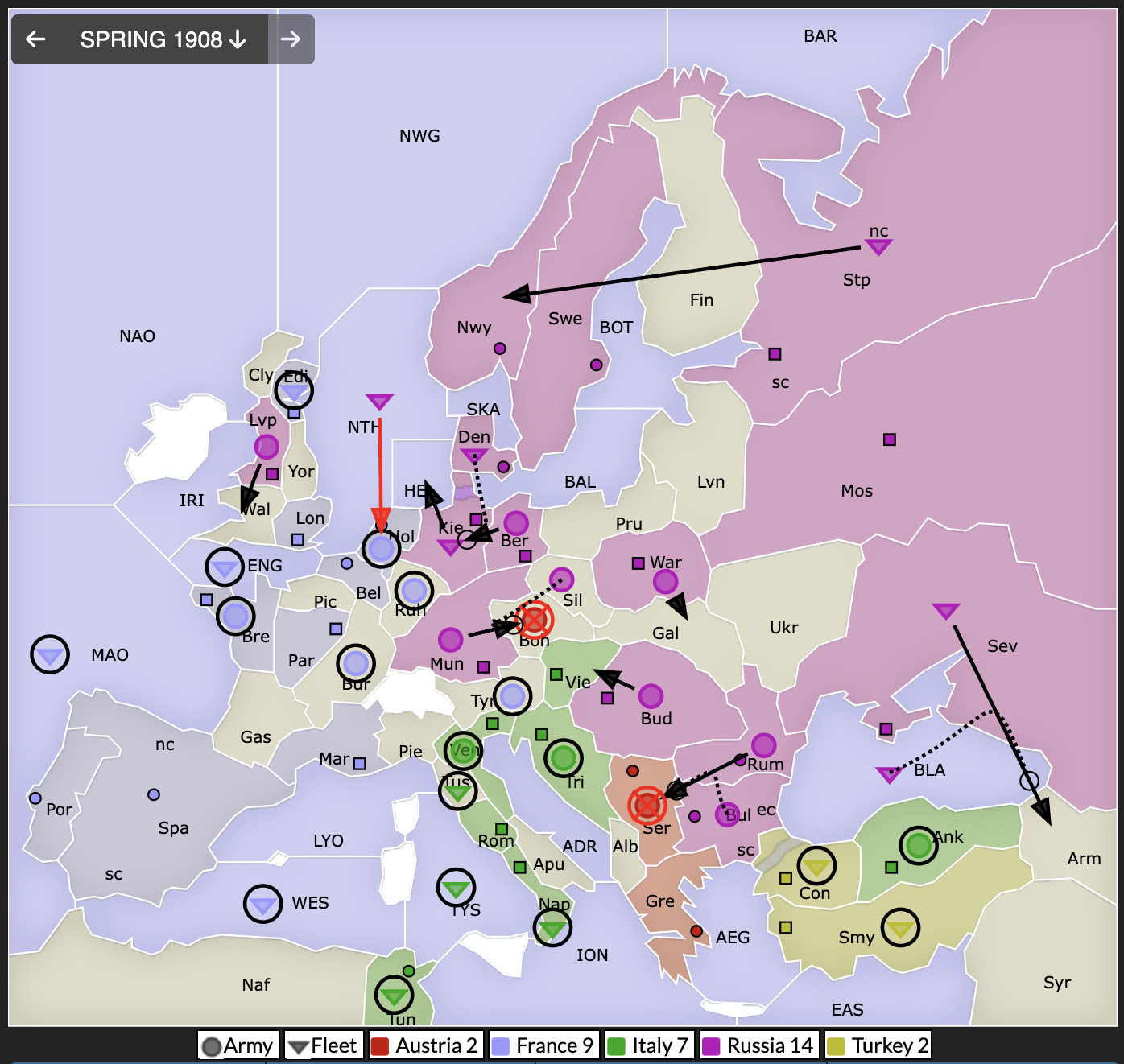Click the Sweden supply center dot

click(x=596, y=365)
